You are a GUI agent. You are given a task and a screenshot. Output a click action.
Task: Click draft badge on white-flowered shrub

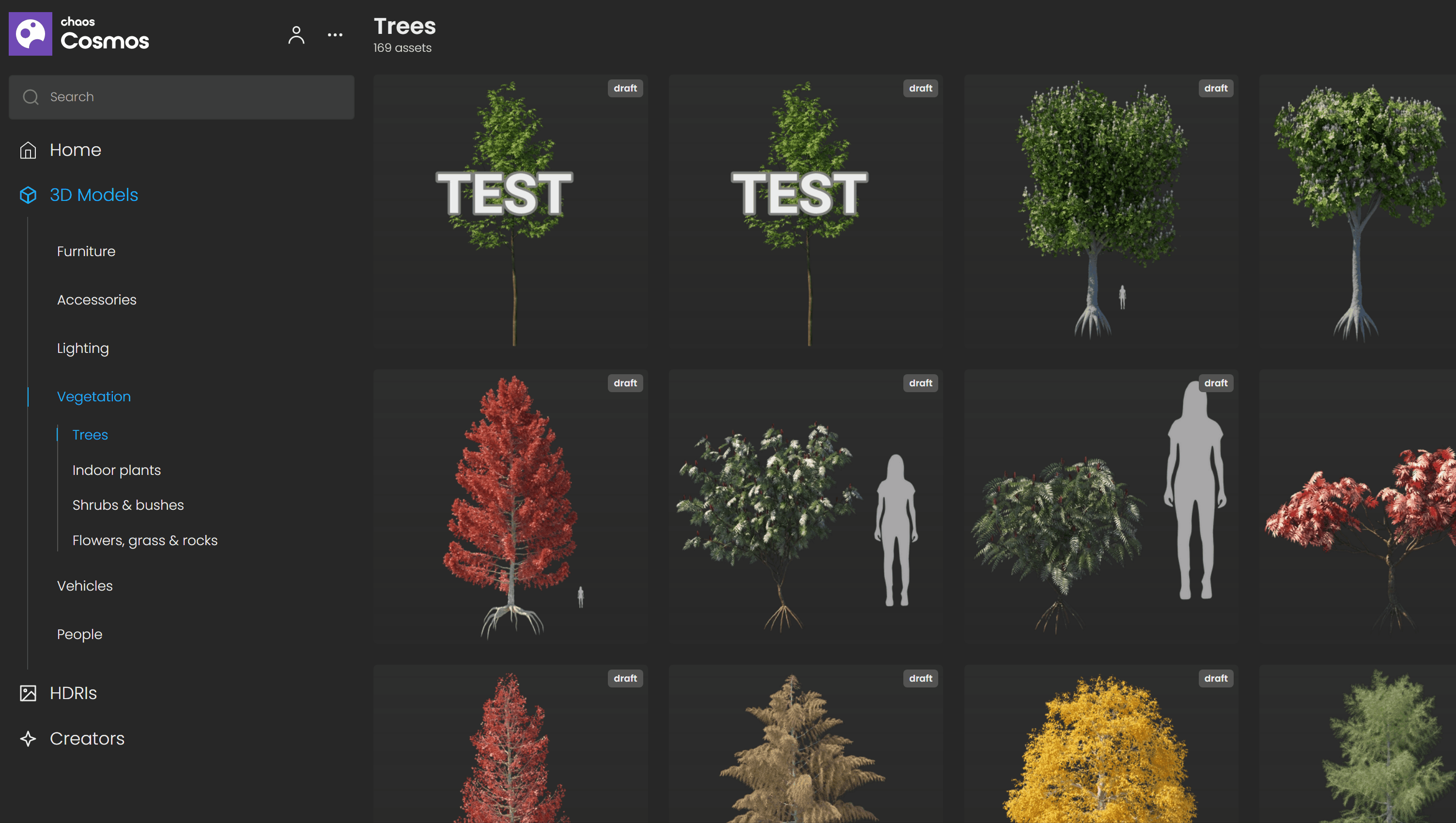[920, 383]
